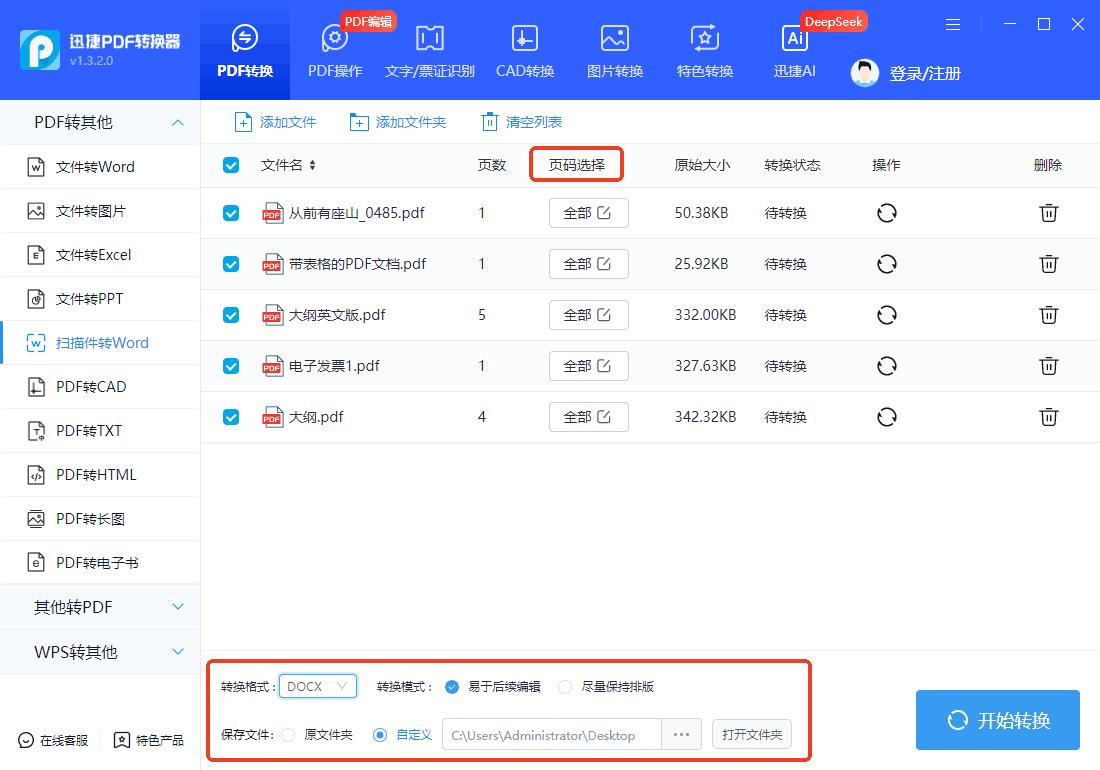Open the hamburger menu in title bar
The height and width of the screenshot is (770, 1100).
(953, 25)
